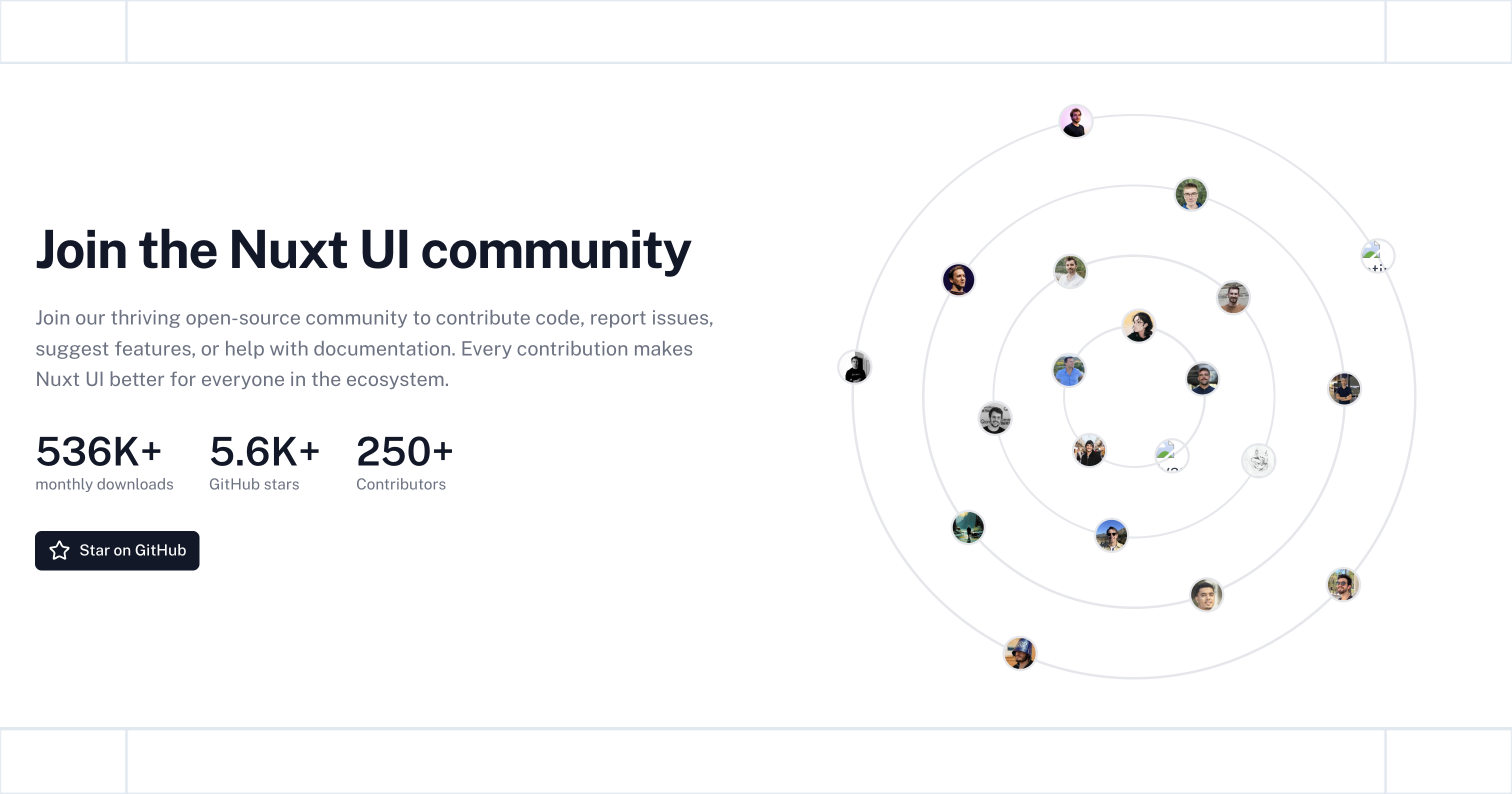Click the broken image avatar on outermost ring

pos(1378,257)
